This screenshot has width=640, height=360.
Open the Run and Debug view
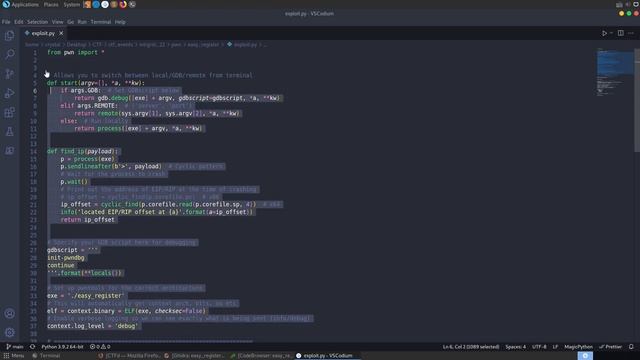(9, 93)
